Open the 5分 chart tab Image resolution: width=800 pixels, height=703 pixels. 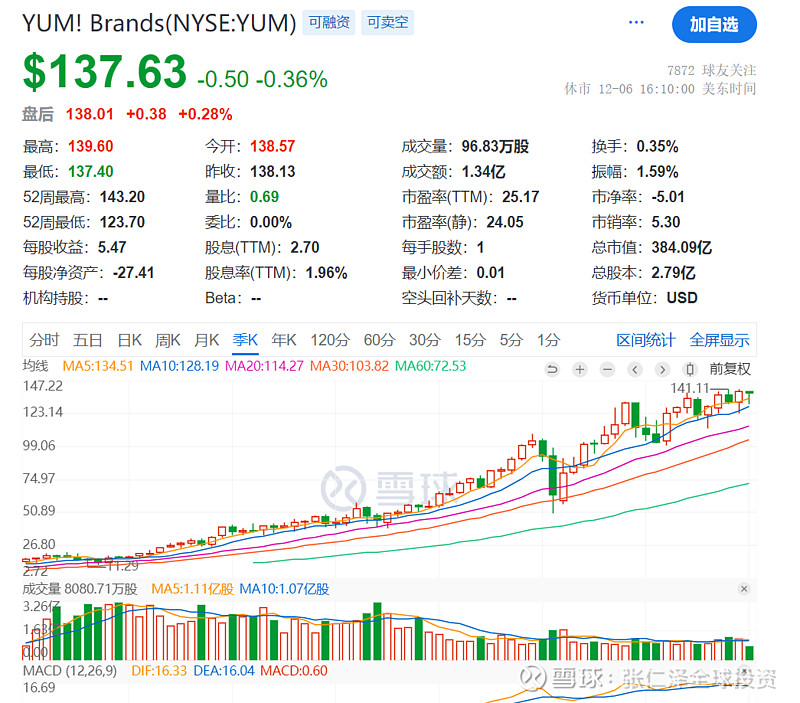(x=511, y=340)
